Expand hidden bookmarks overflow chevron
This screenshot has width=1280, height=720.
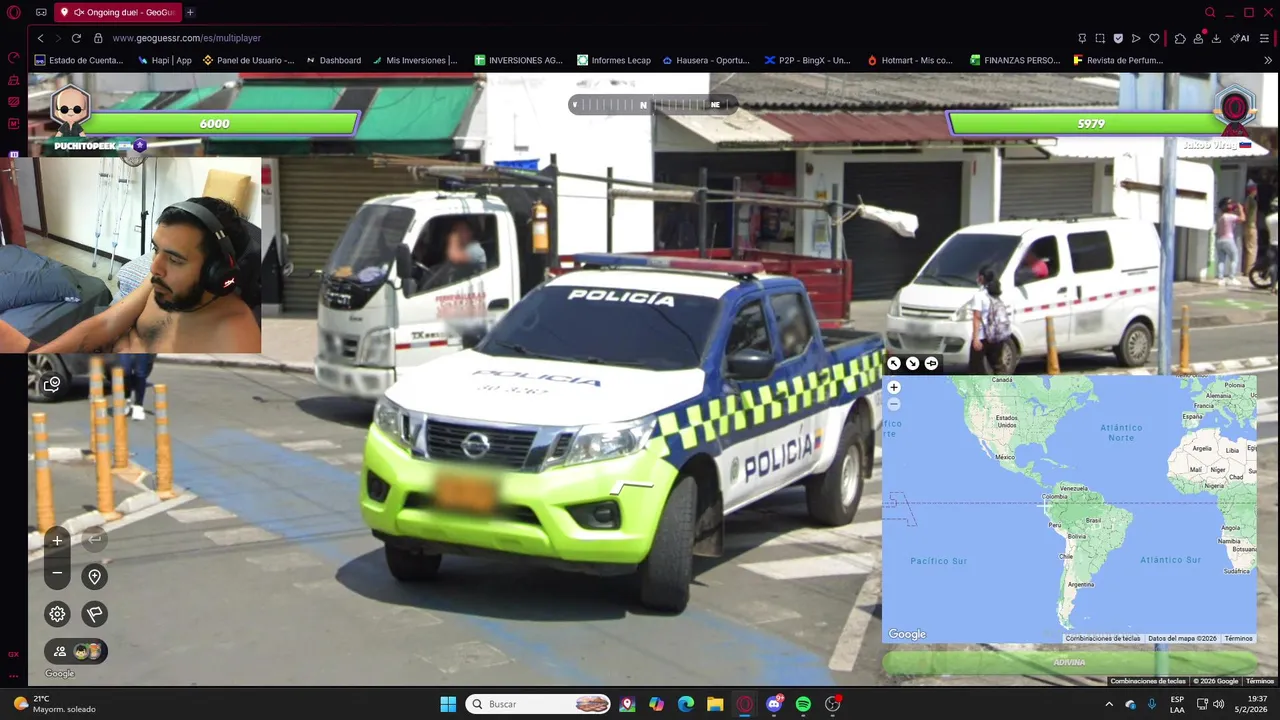1268,60
